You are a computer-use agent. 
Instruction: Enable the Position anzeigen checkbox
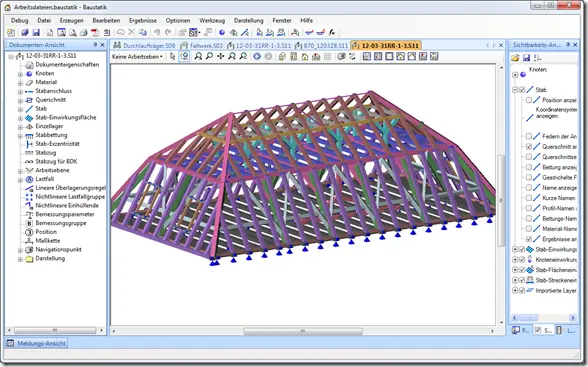pyautogui.click(x=529, y=100)
